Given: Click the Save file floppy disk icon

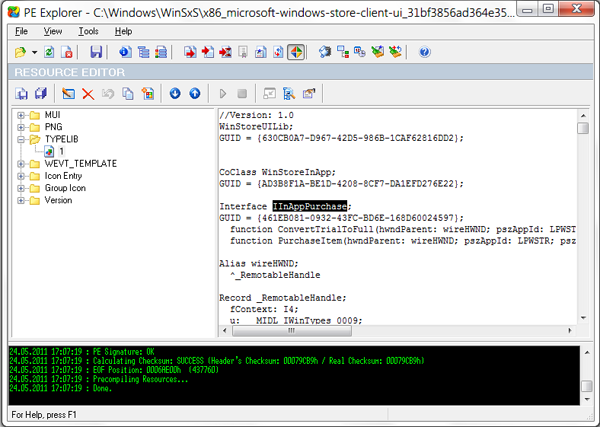Looking at the screenshot, I should coord(96,52).
